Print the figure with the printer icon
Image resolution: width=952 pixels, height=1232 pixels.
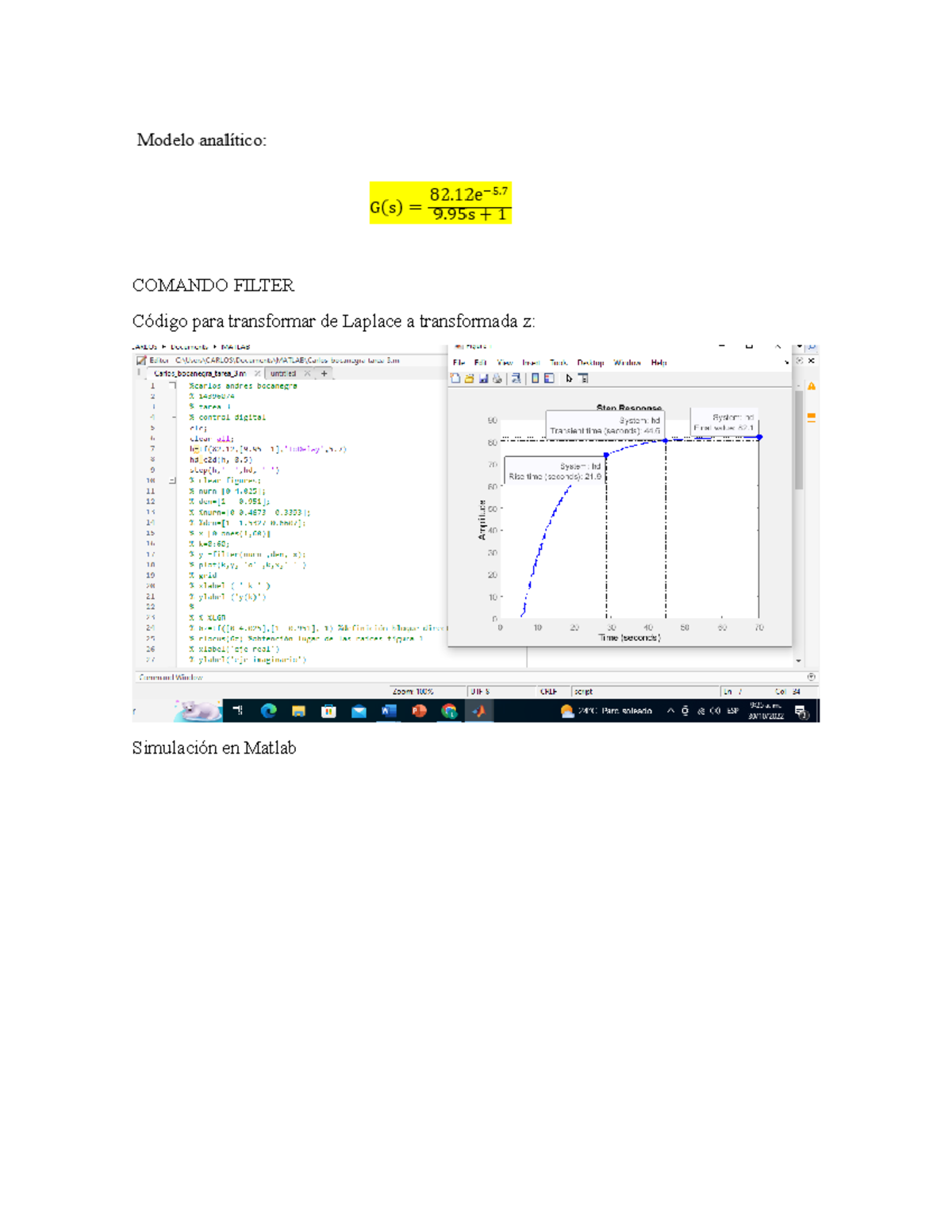pyautogui.click(x=497, y=379)
